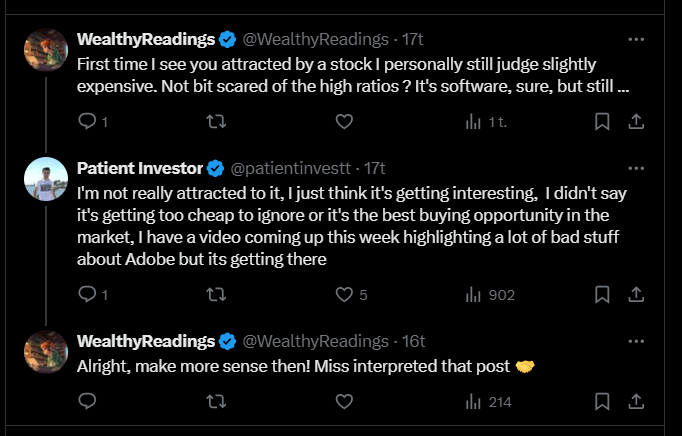Open more options on first WealthyReadings tweet
Viewport: 682px width, 436px height.
[x=636, y=39]
